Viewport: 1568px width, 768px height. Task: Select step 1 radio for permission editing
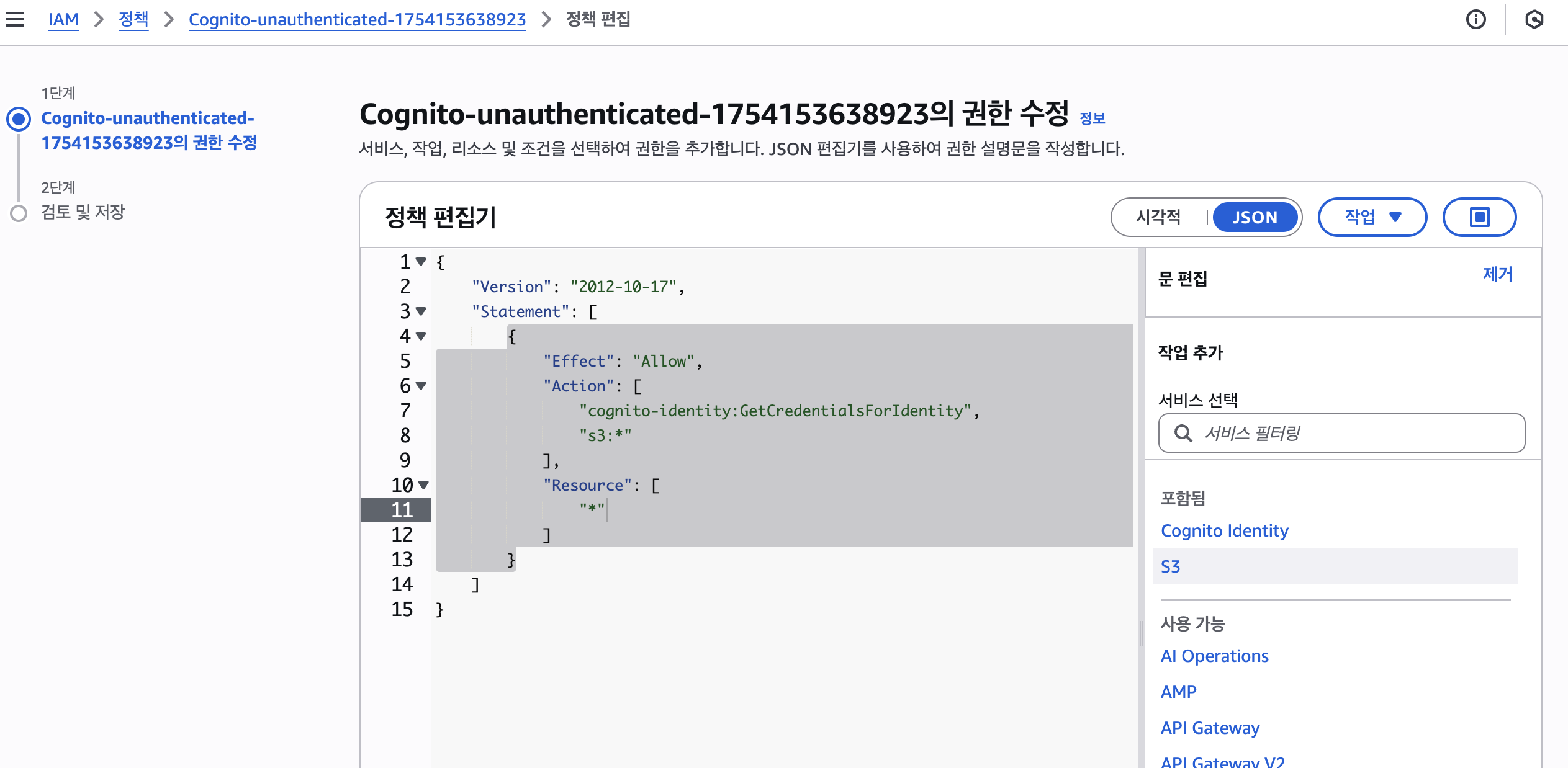pyautogui.click(x=19, y=118)
